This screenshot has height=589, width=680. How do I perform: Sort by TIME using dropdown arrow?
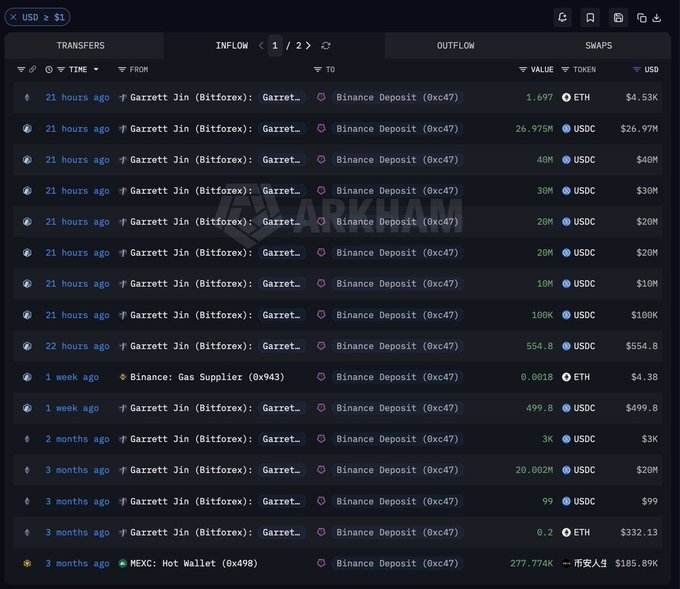tap(96, 69)
